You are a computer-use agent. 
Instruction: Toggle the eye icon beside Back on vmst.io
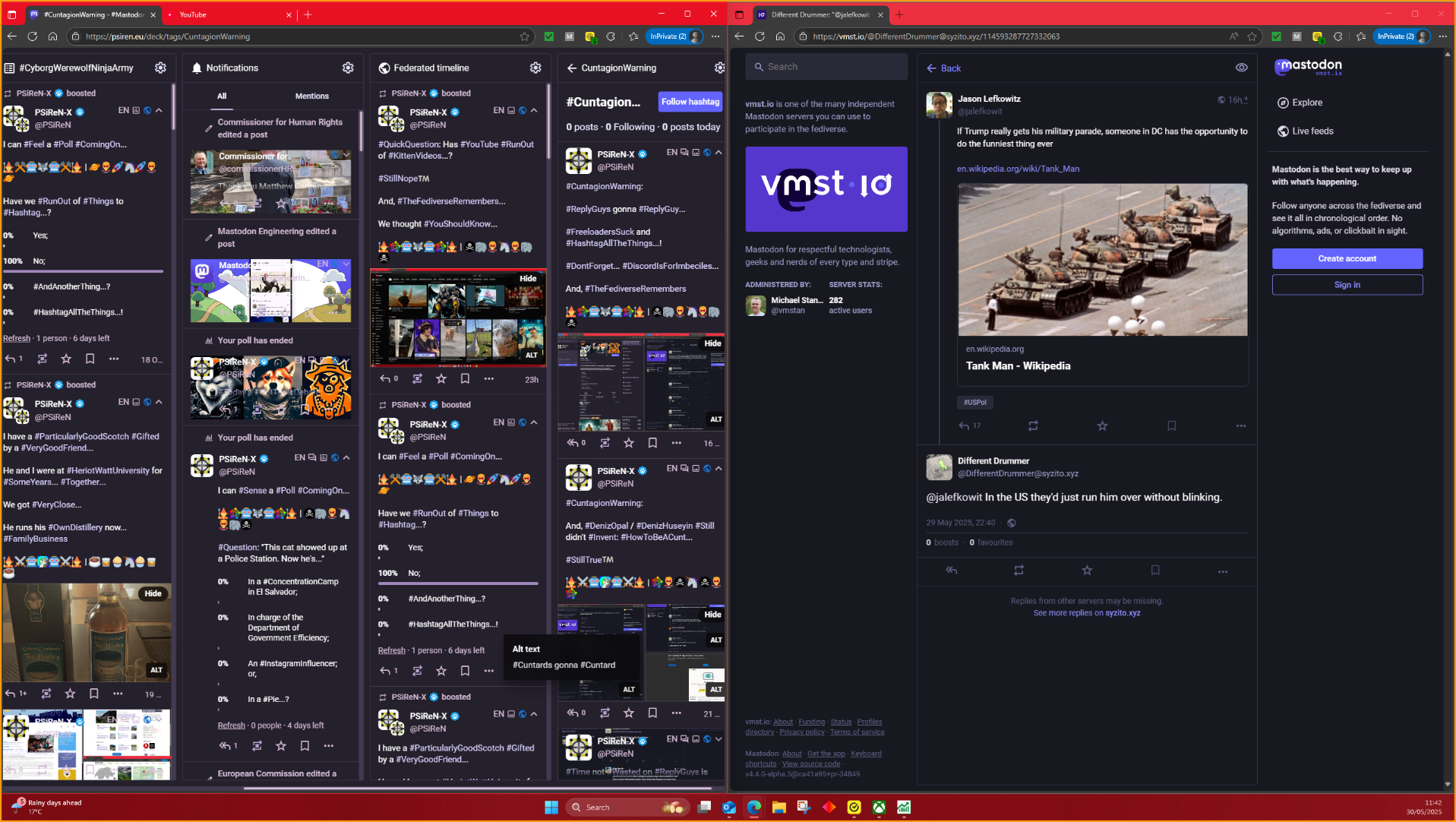coord(1241,68)
